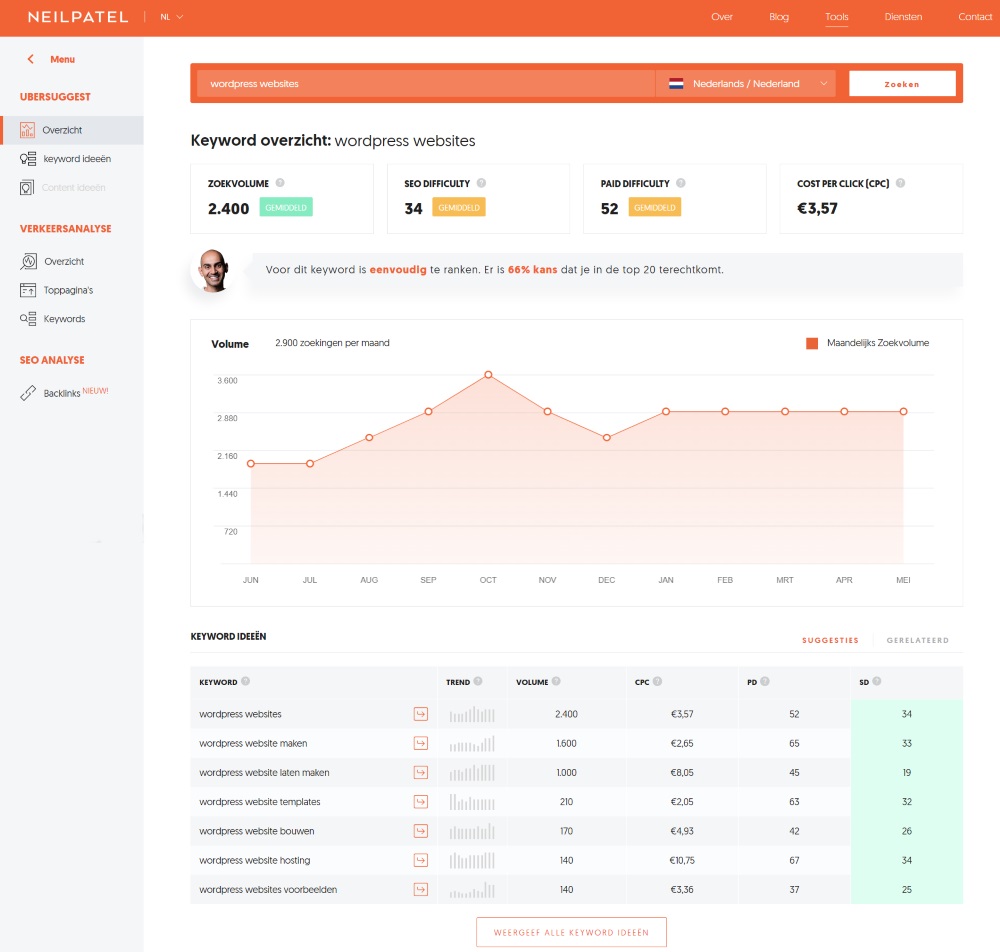Open the Diensten menu item

point(903,17)
